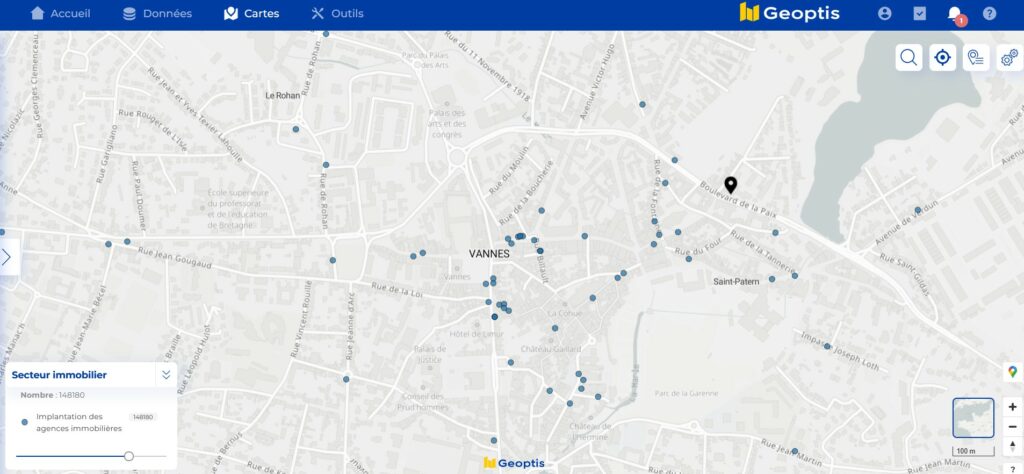Select the Cartes menu item
Viewport: 1024px width, 474px height.
click(x=251, y=14)
